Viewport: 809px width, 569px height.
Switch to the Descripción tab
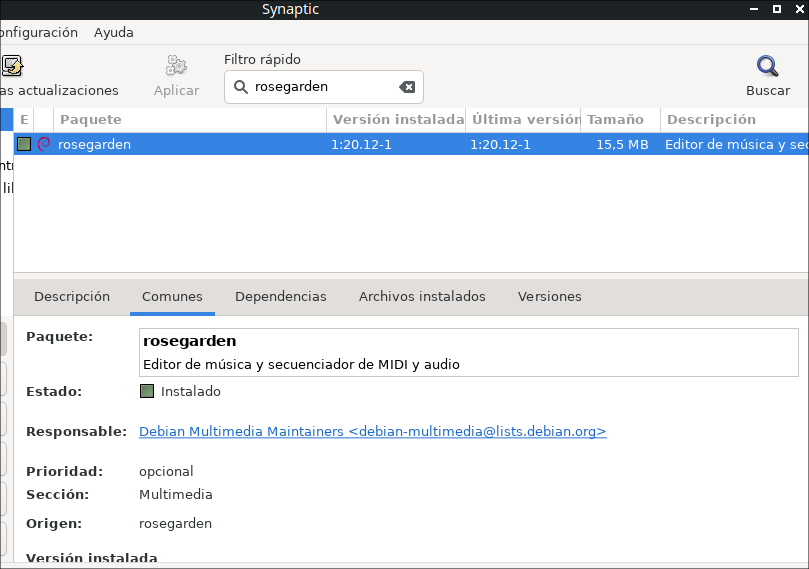click(x=72, y=297)
